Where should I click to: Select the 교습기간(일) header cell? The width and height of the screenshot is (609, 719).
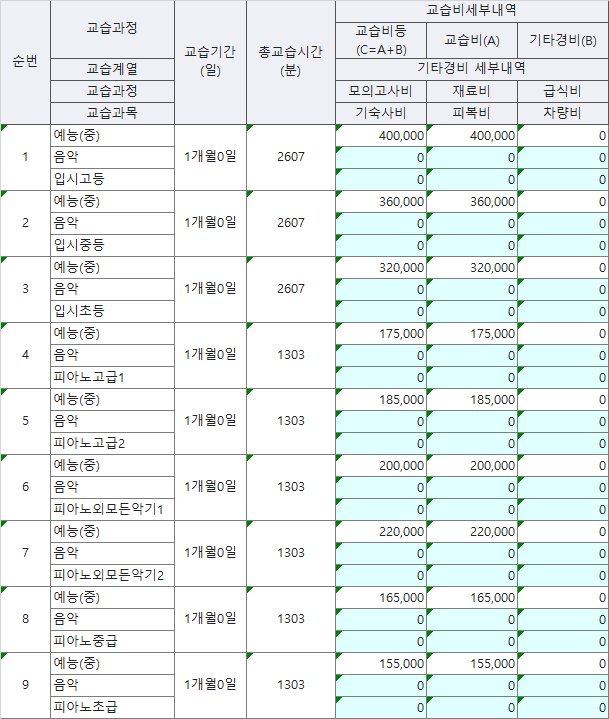(210, 62)
